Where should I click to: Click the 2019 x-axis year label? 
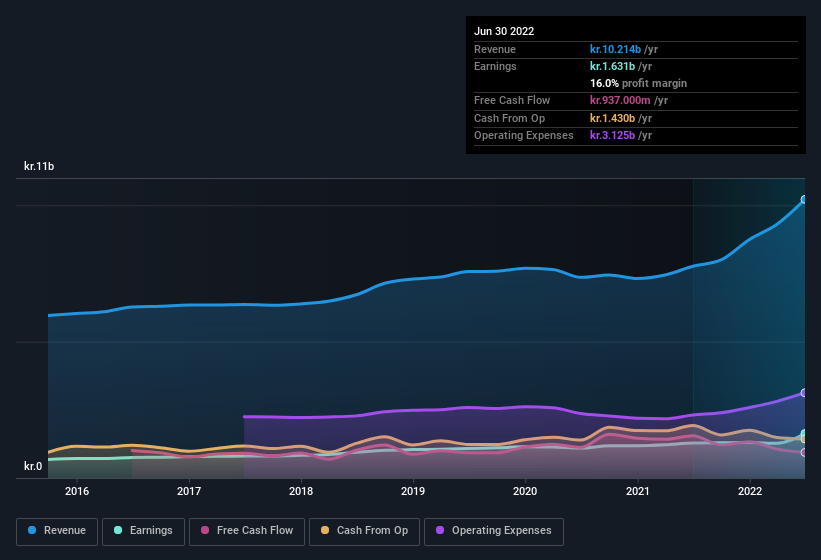click(x=413, y=491)
